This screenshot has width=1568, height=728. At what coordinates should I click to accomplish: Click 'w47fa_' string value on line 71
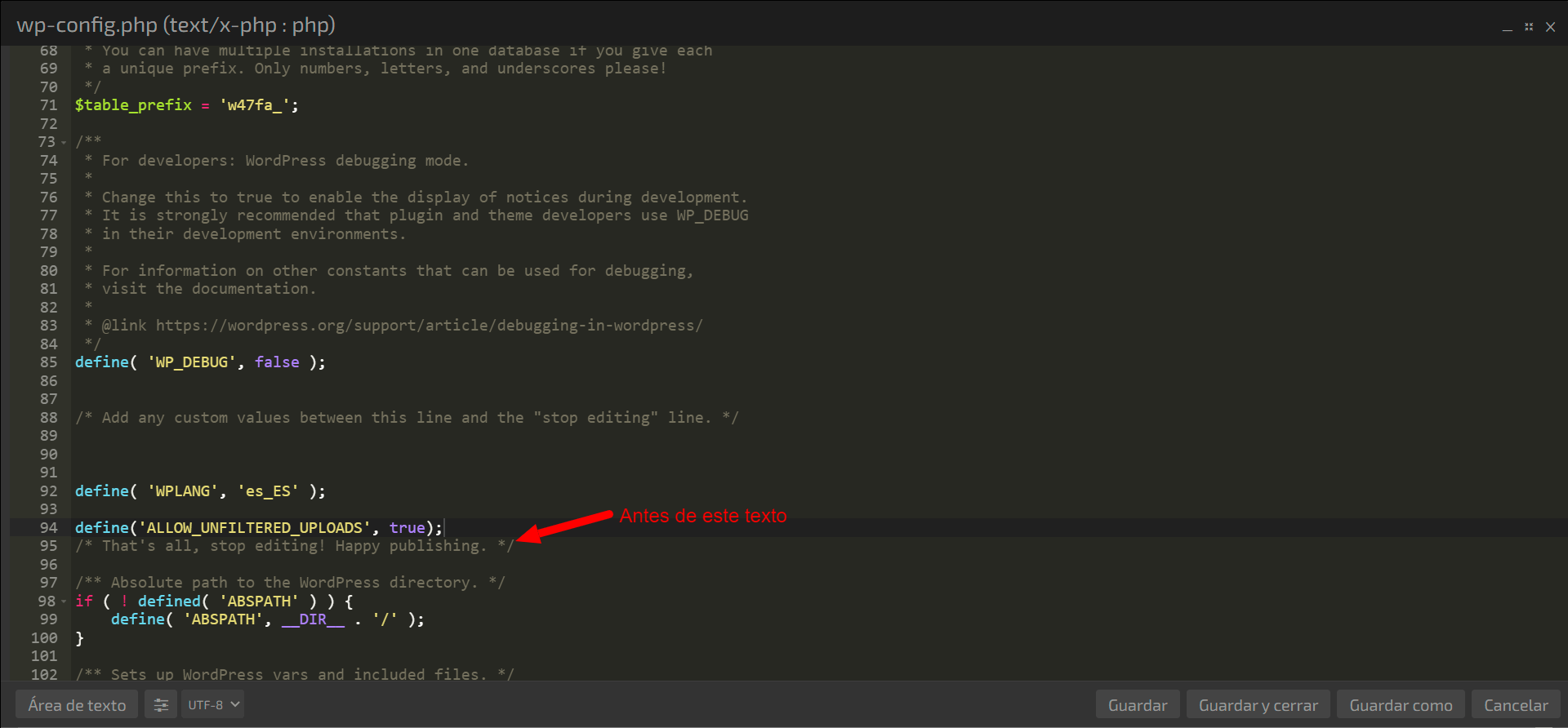(255, 105)
